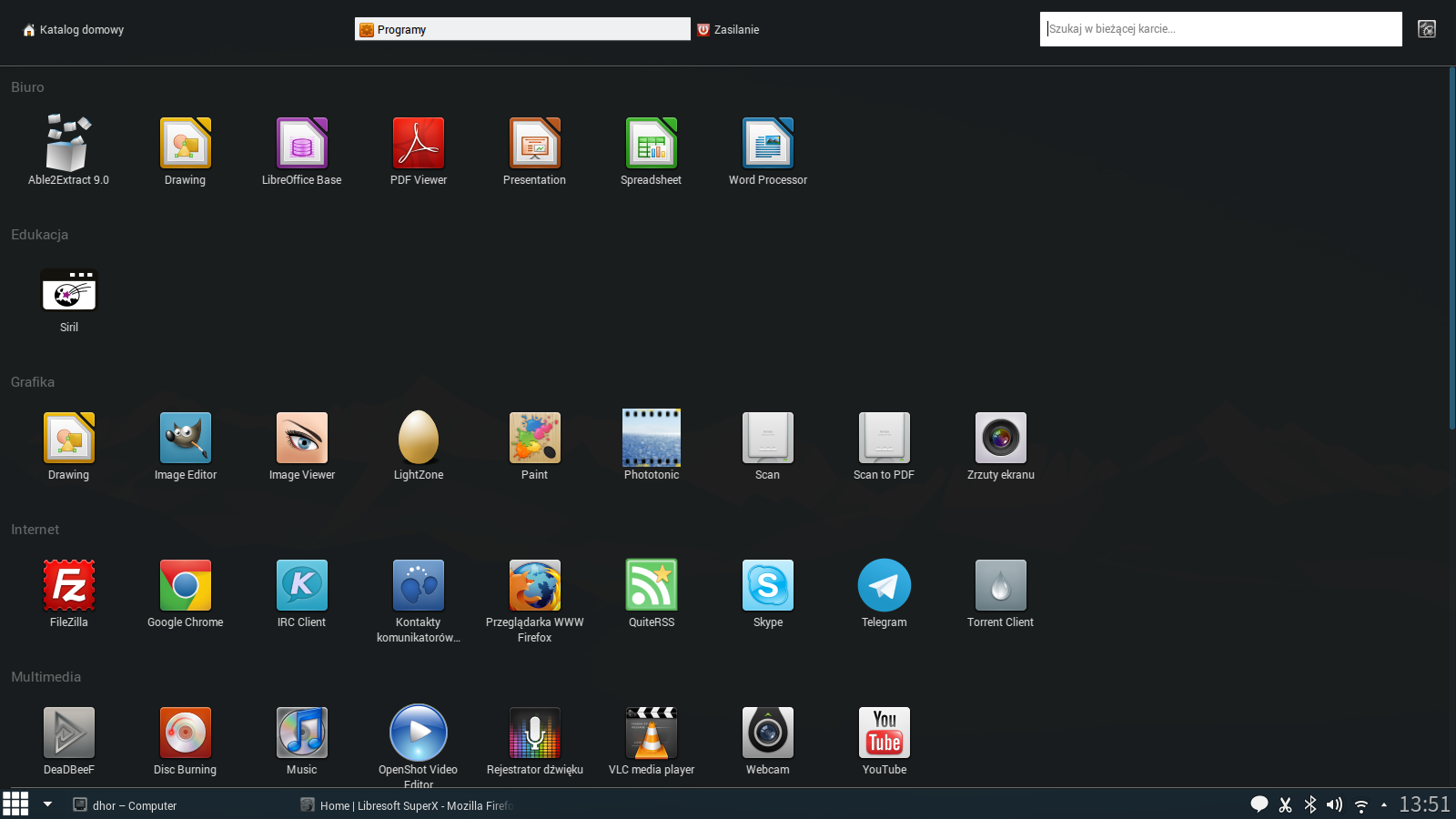
Task: Launch Scan to PDF
Action: click(x=884, y=446)
